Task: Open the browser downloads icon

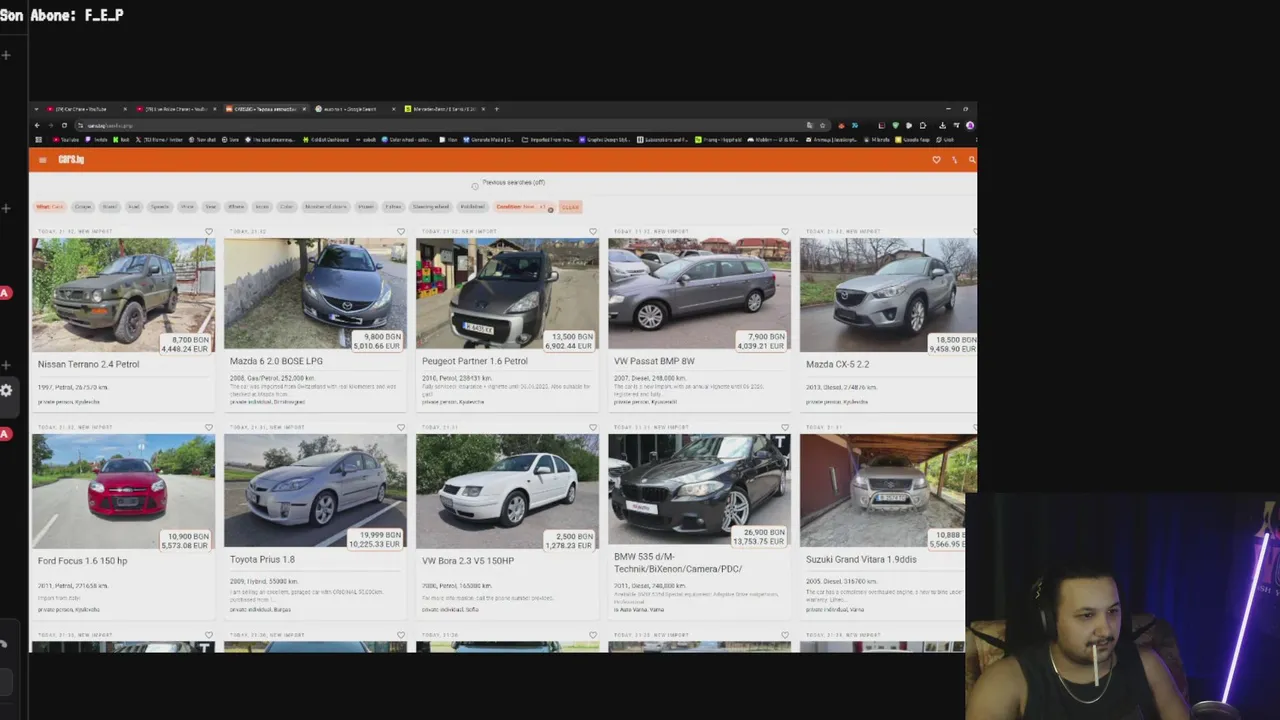Action: (x=942, y=126)
